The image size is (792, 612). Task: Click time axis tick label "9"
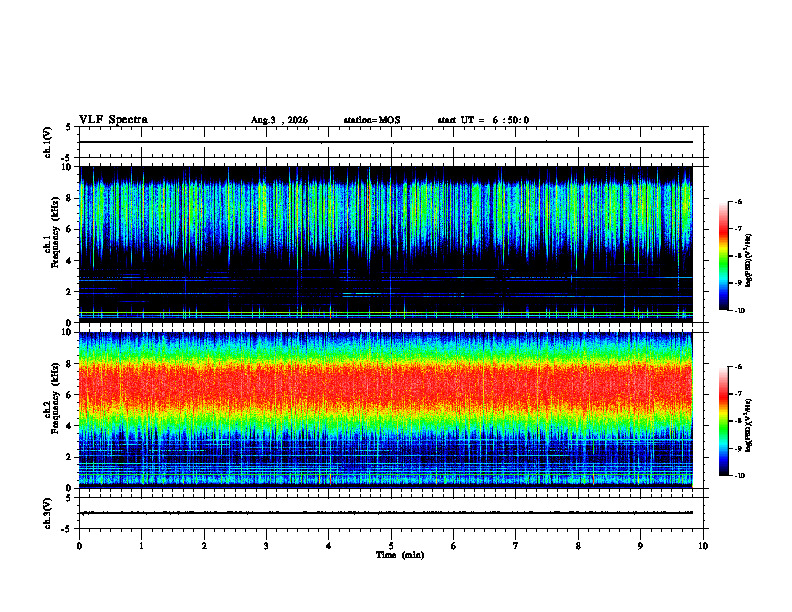click(x=640, y=546)
